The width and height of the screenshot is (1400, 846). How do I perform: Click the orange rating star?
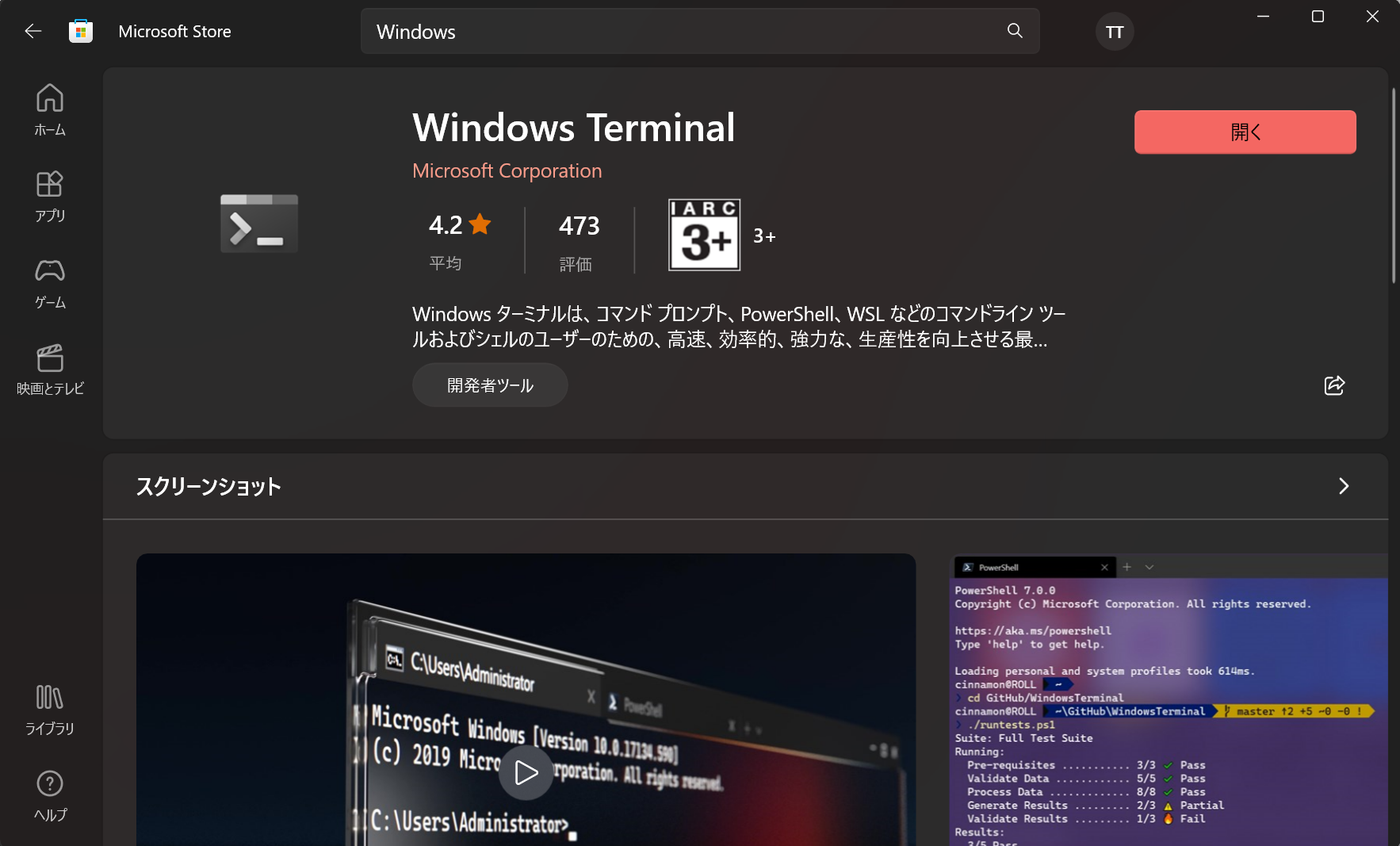tap(480, 224)
